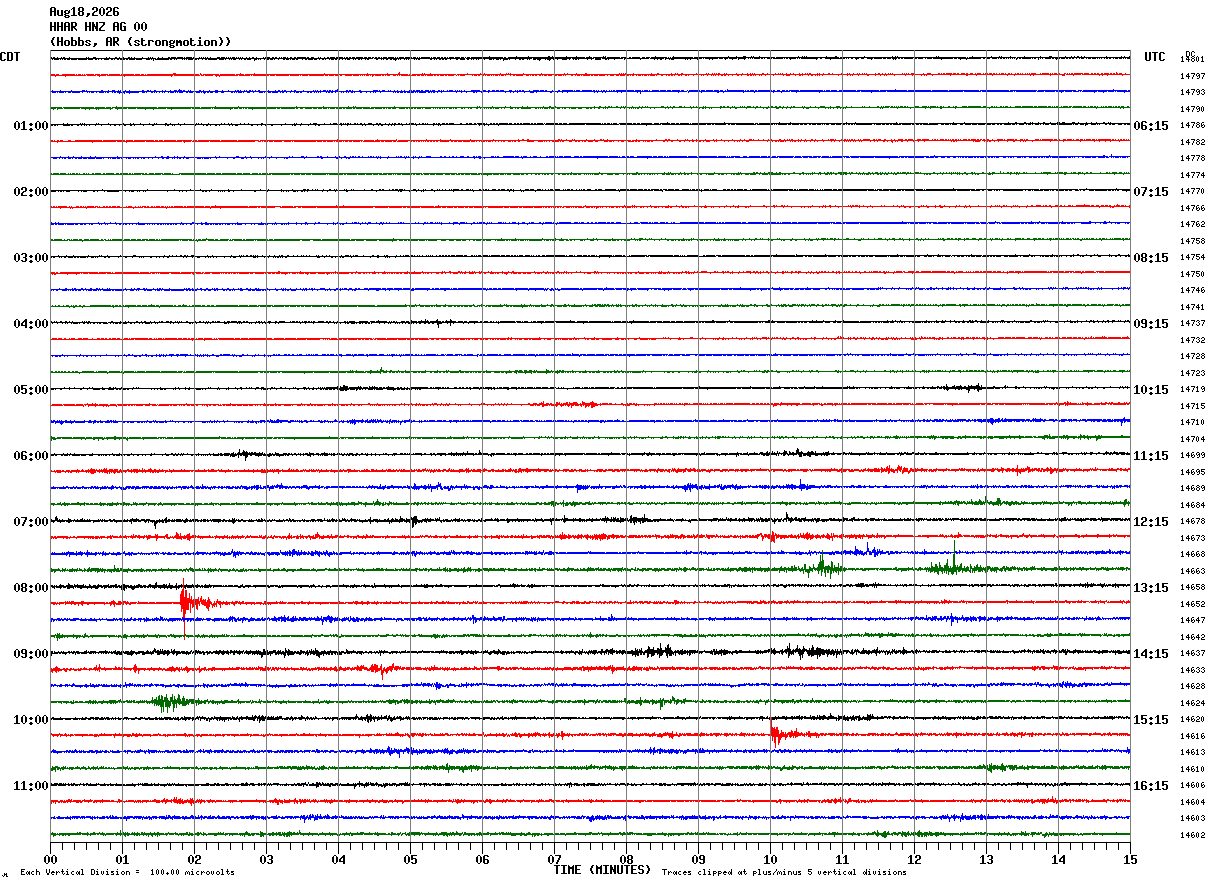Select the 07 minute axis tick label
The width and height of the screenshot is (1210, 886).
coord(554,859)
